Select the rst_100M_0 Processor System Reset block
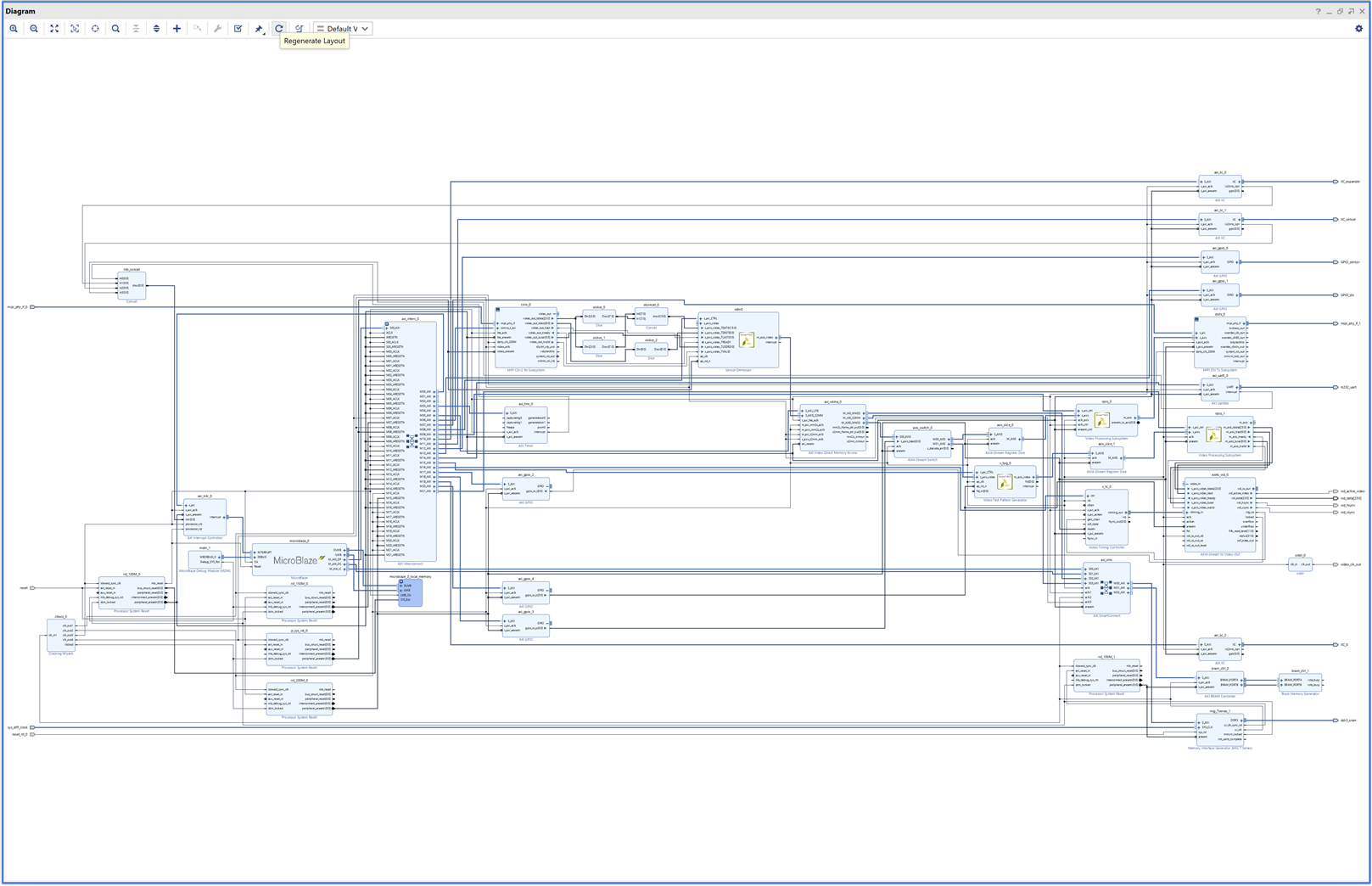 132,593
